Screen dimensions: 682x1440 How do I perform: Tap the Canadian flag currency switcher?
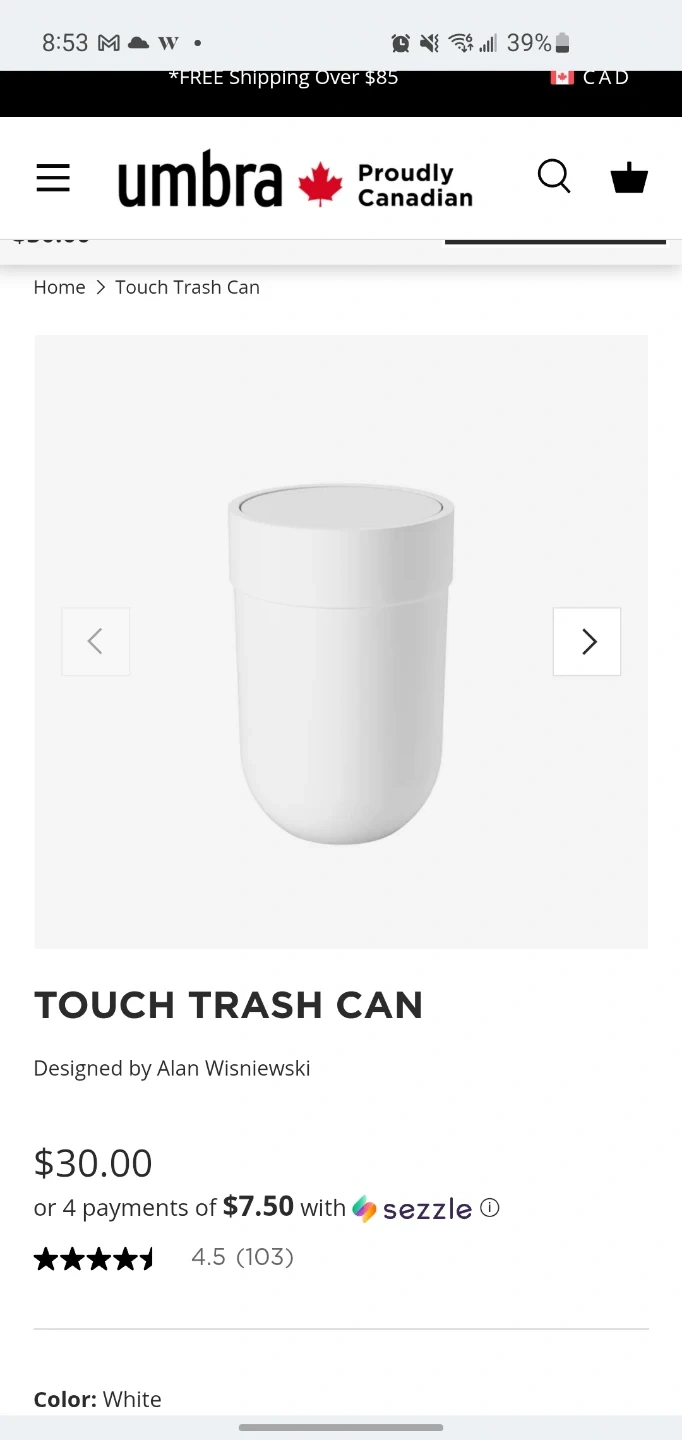(x=562, y=77)
